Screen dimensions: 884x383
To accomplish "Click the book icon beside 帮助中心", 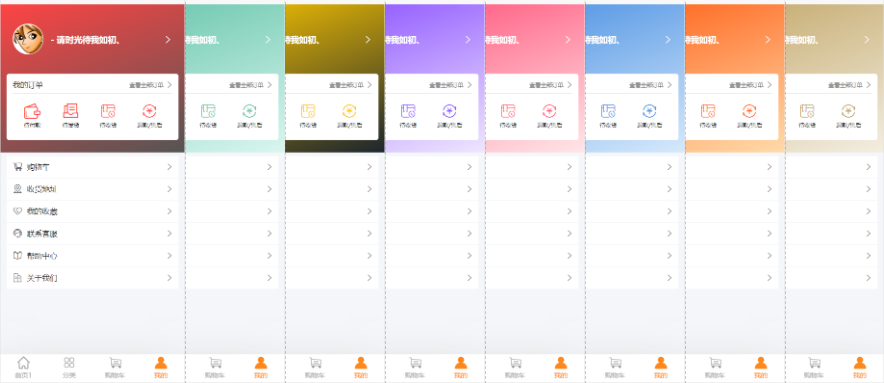I will pos(17,256).
